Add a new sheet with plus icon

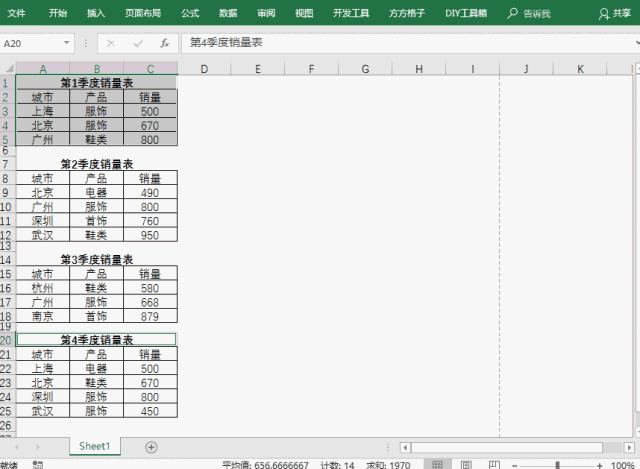(151, 447)
